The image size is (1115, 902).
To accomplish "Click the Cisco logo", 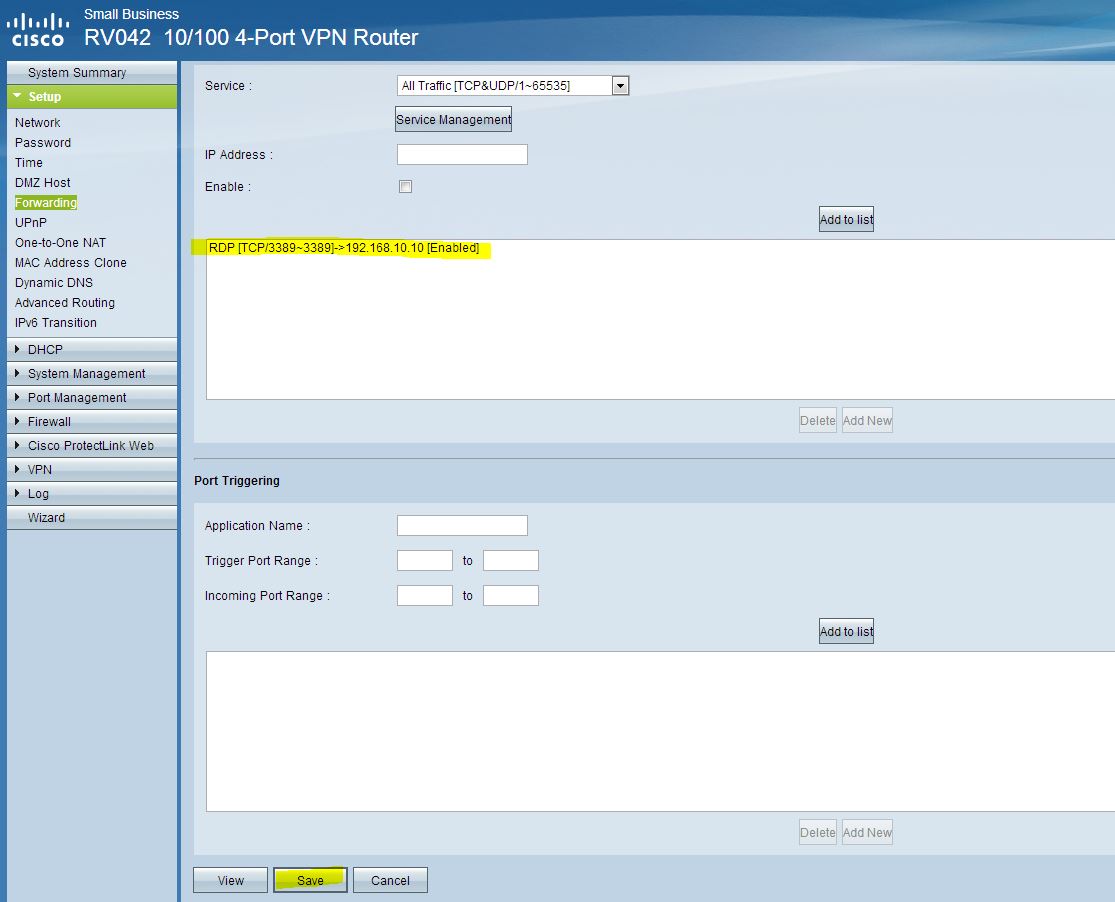I will (x=38, y=30).
